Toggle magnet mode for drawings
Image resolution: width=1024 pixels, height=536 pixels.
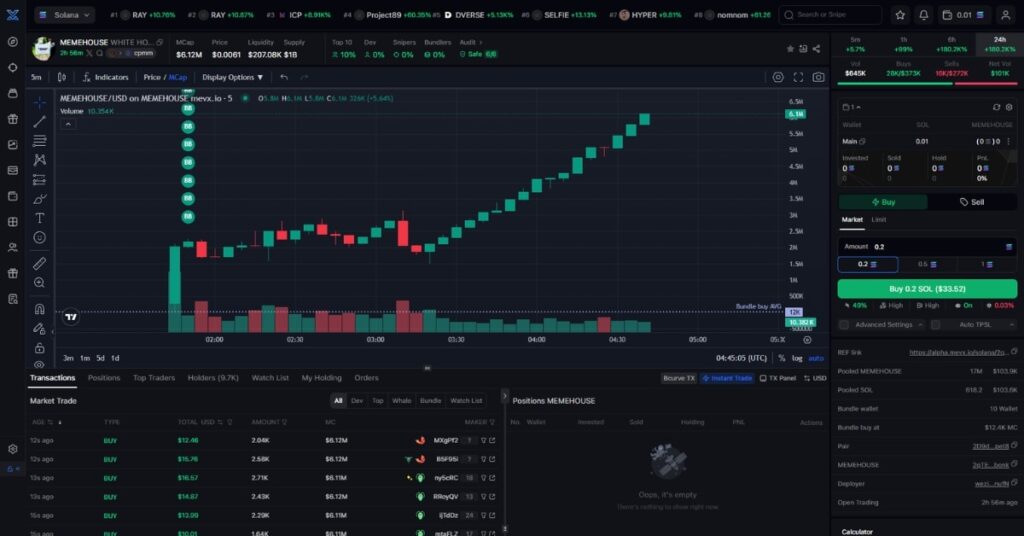pos(39,309)
